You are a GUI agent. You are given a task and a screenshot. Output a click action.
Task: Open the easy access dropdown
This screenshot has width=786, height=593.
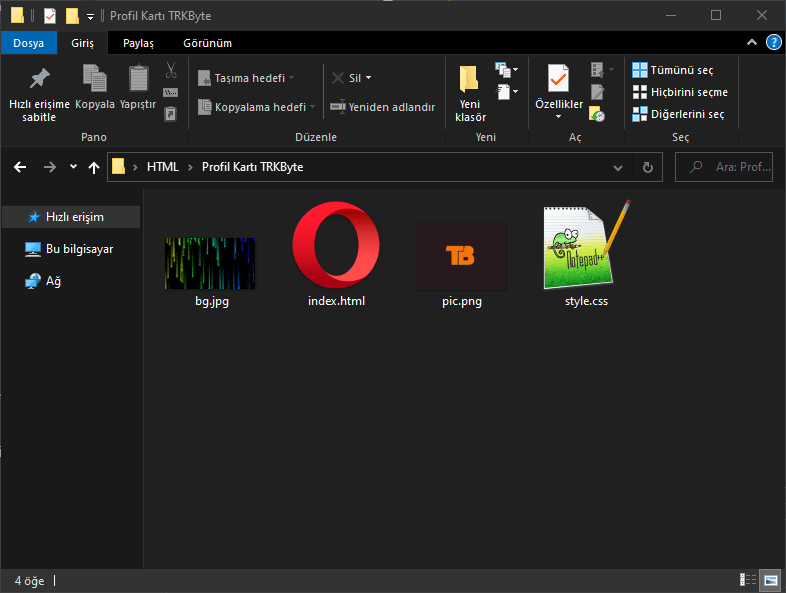point(506,92)
